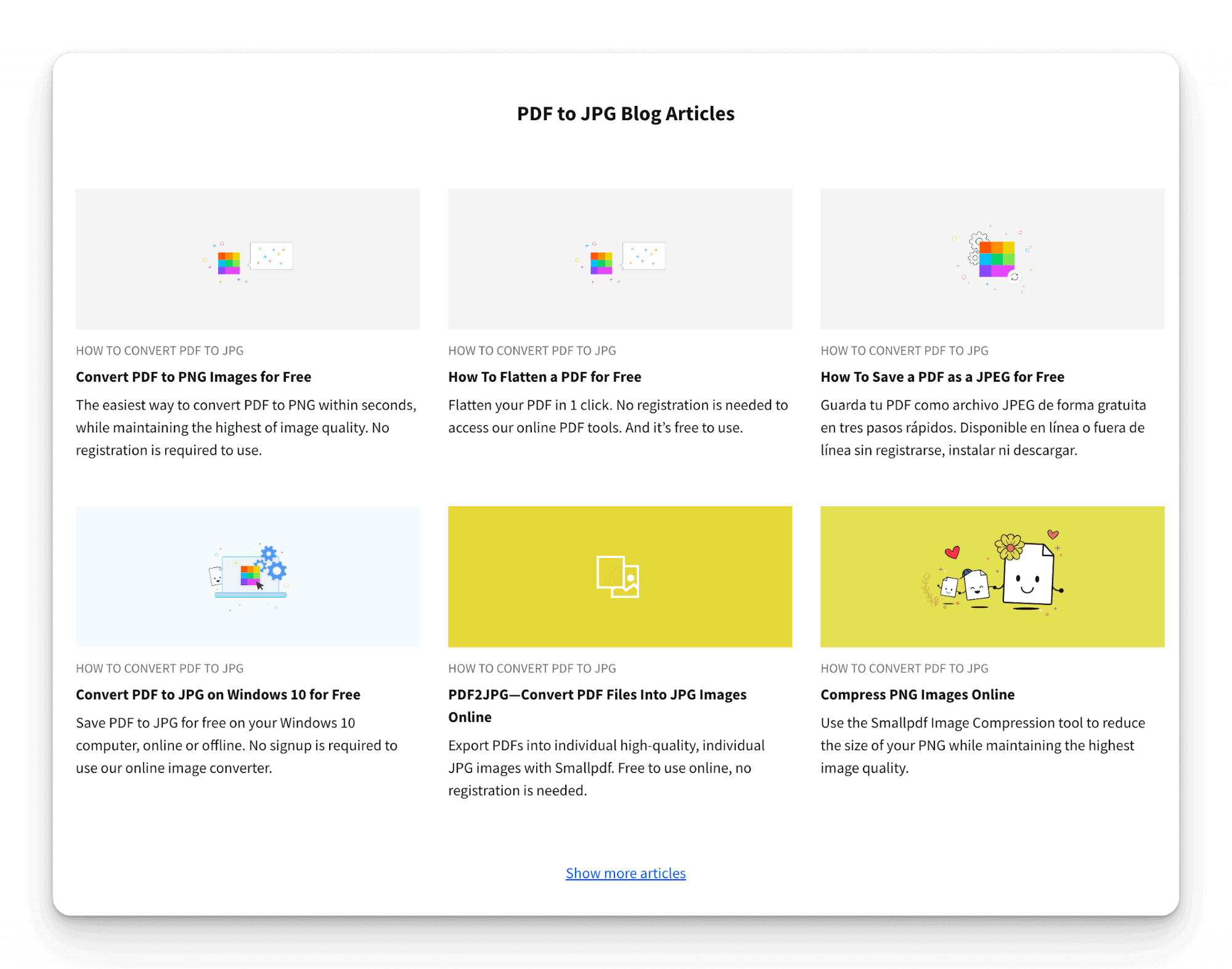Viewport: 1232px width, 969px height.
Task: Open 'How To Flatten a PDF for Free'
Action: click(x=544, y=377)
